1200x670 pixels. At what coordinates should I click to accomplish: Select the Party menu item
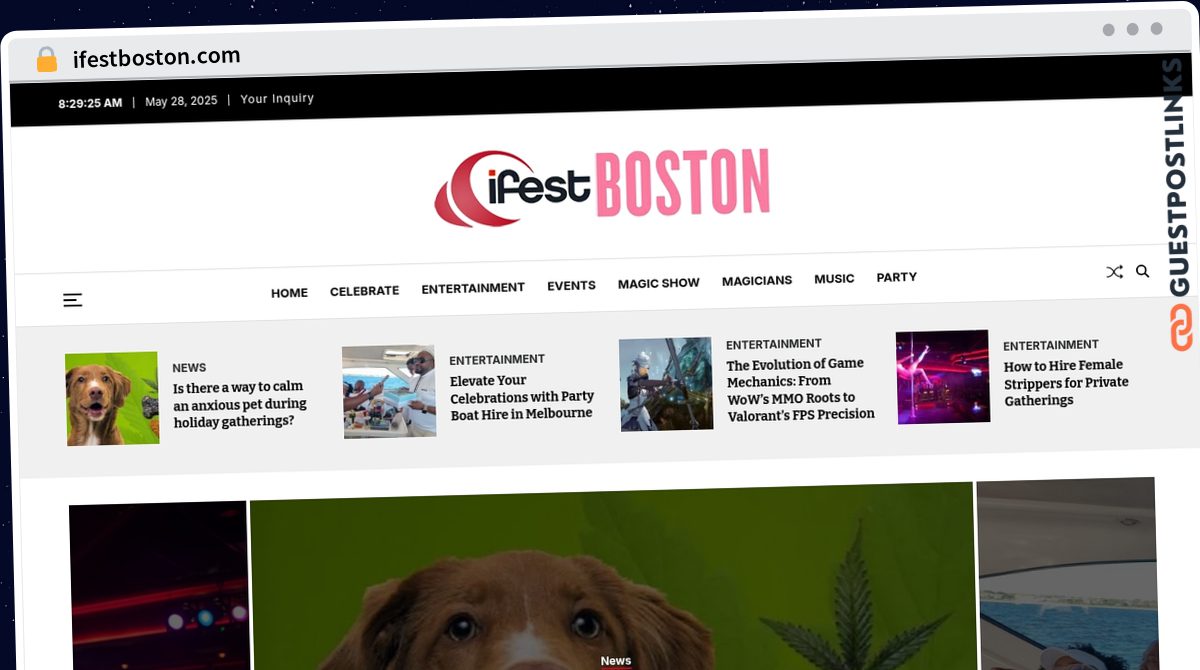pyautogui.click(x=896, y=277)
